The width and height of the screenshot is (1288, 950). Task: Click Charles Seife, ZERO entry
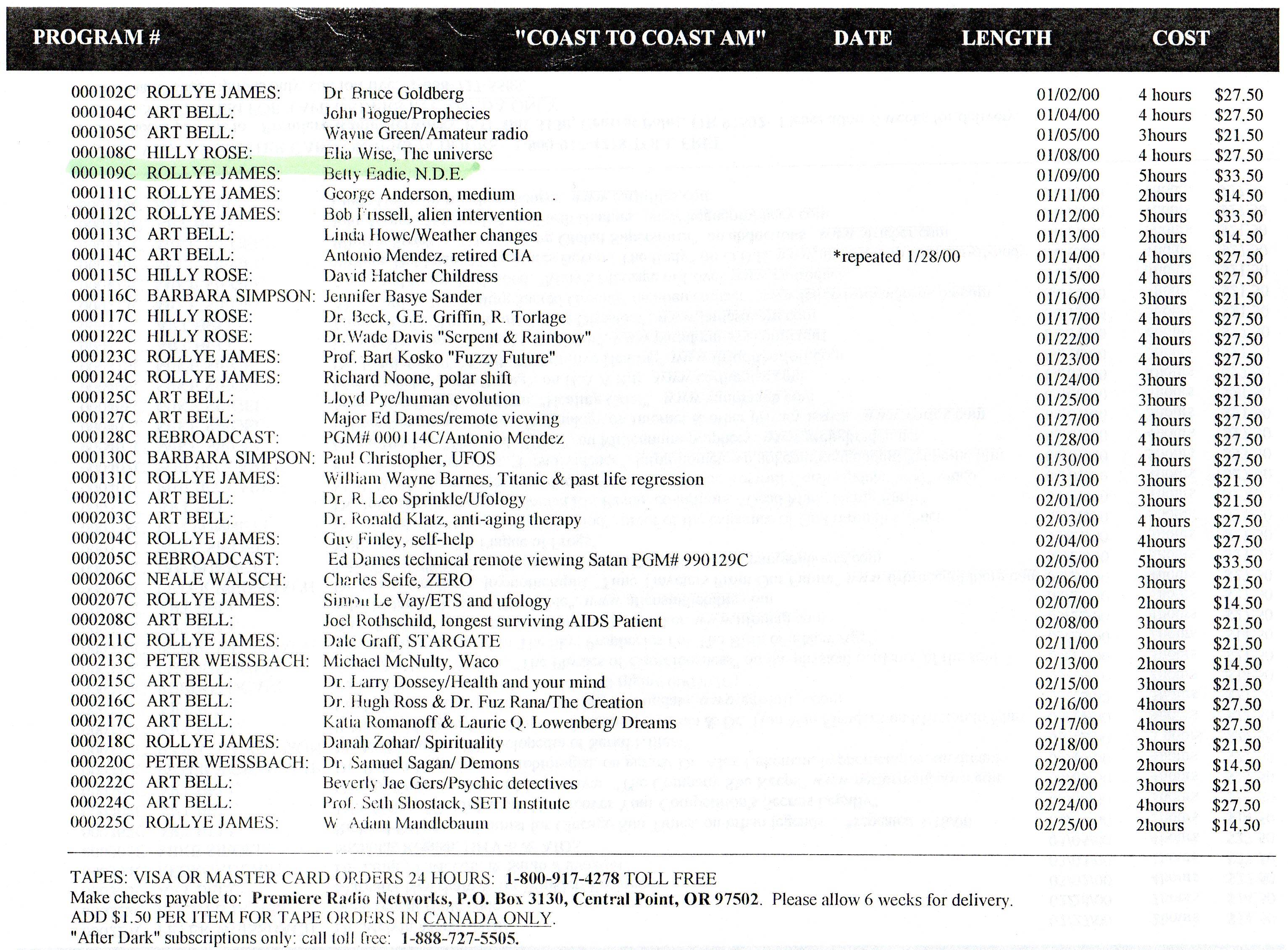pyautogui.click(x=397, y=580)
